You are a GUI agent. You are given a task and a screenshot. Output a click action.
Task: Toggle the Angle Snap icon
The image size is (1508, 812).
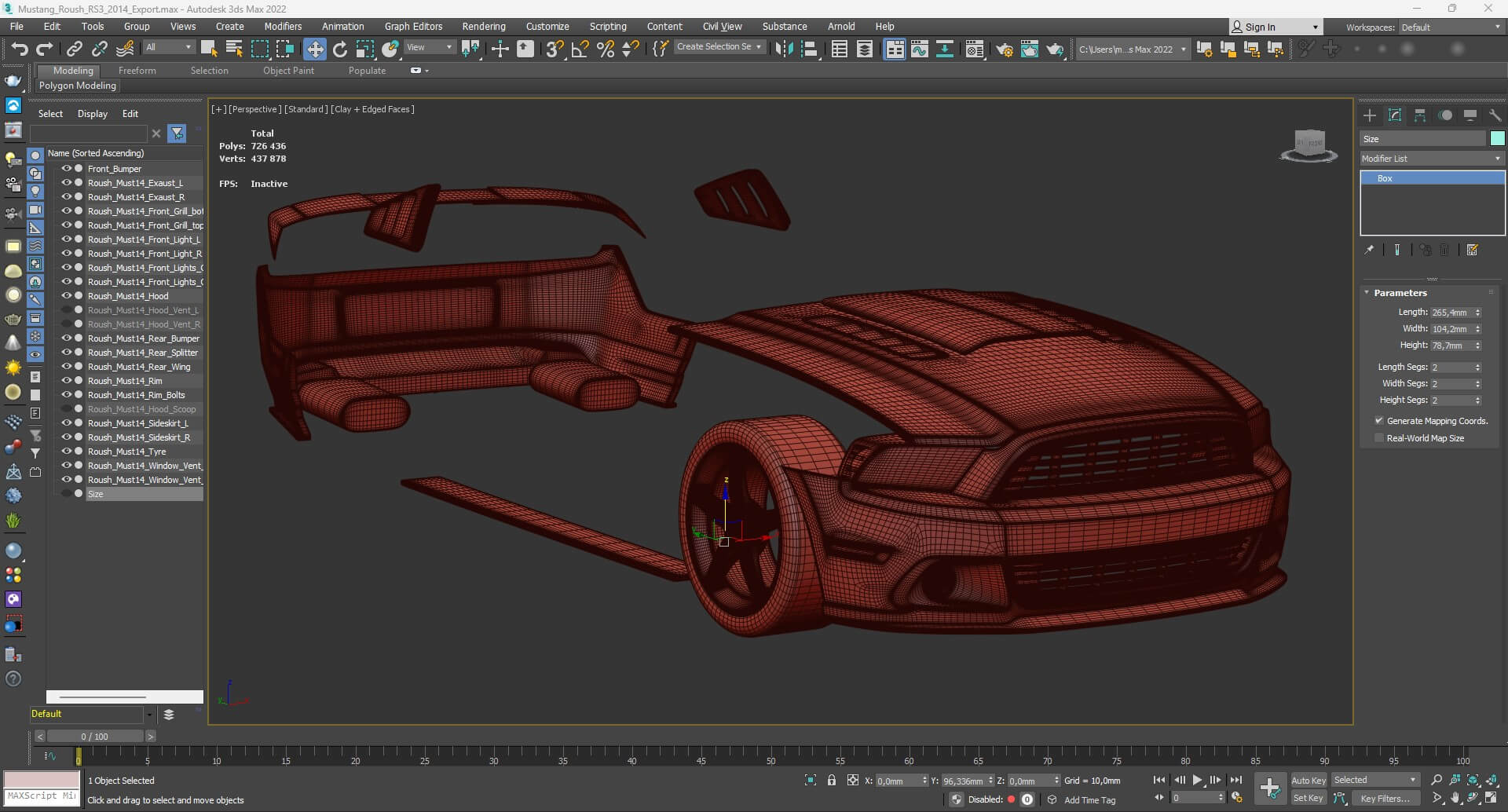(580, 49)
